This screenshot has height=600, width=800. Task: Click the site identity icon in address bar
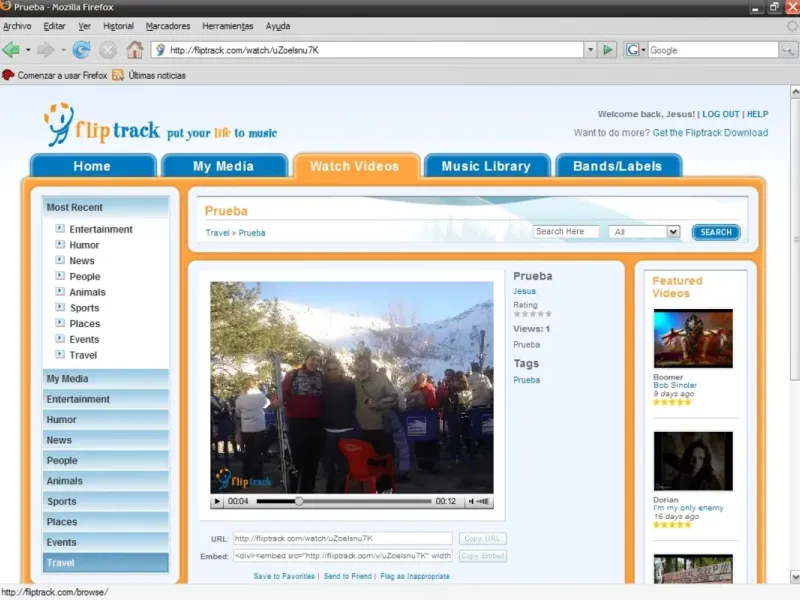[160, 50]
